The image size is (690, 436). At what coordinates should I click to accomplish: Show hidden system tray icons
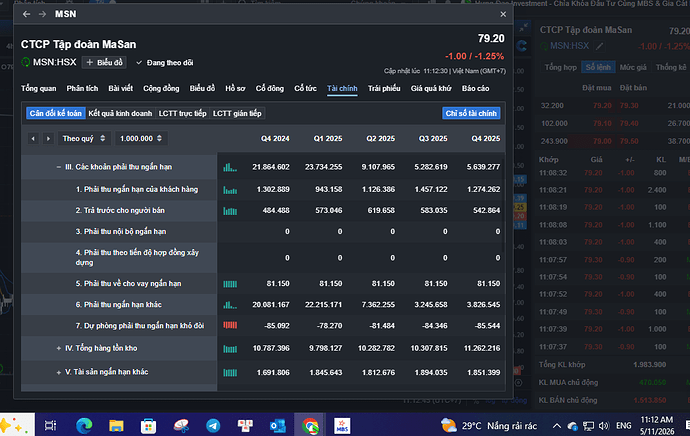click(556, 425)
